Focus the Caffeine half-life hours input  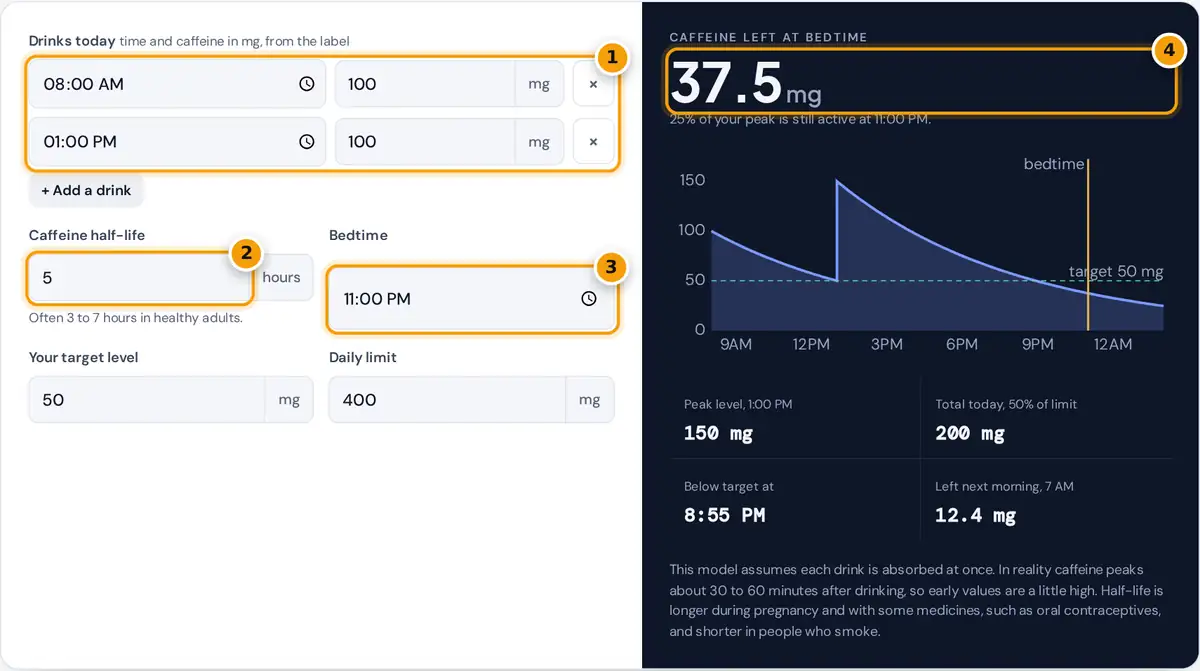pyautogui.click(x=140, y=277)
